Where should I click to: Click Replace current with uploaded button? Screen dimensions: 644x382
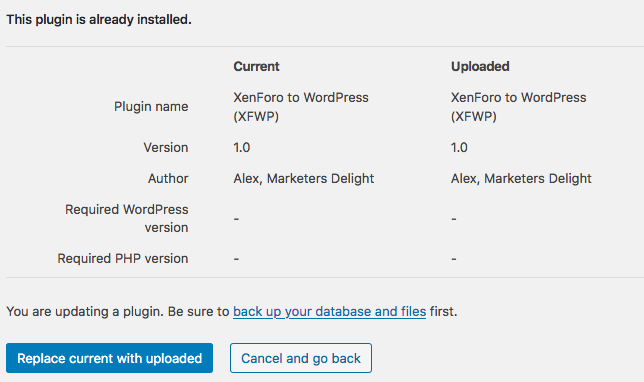click(x=109, y=358)
